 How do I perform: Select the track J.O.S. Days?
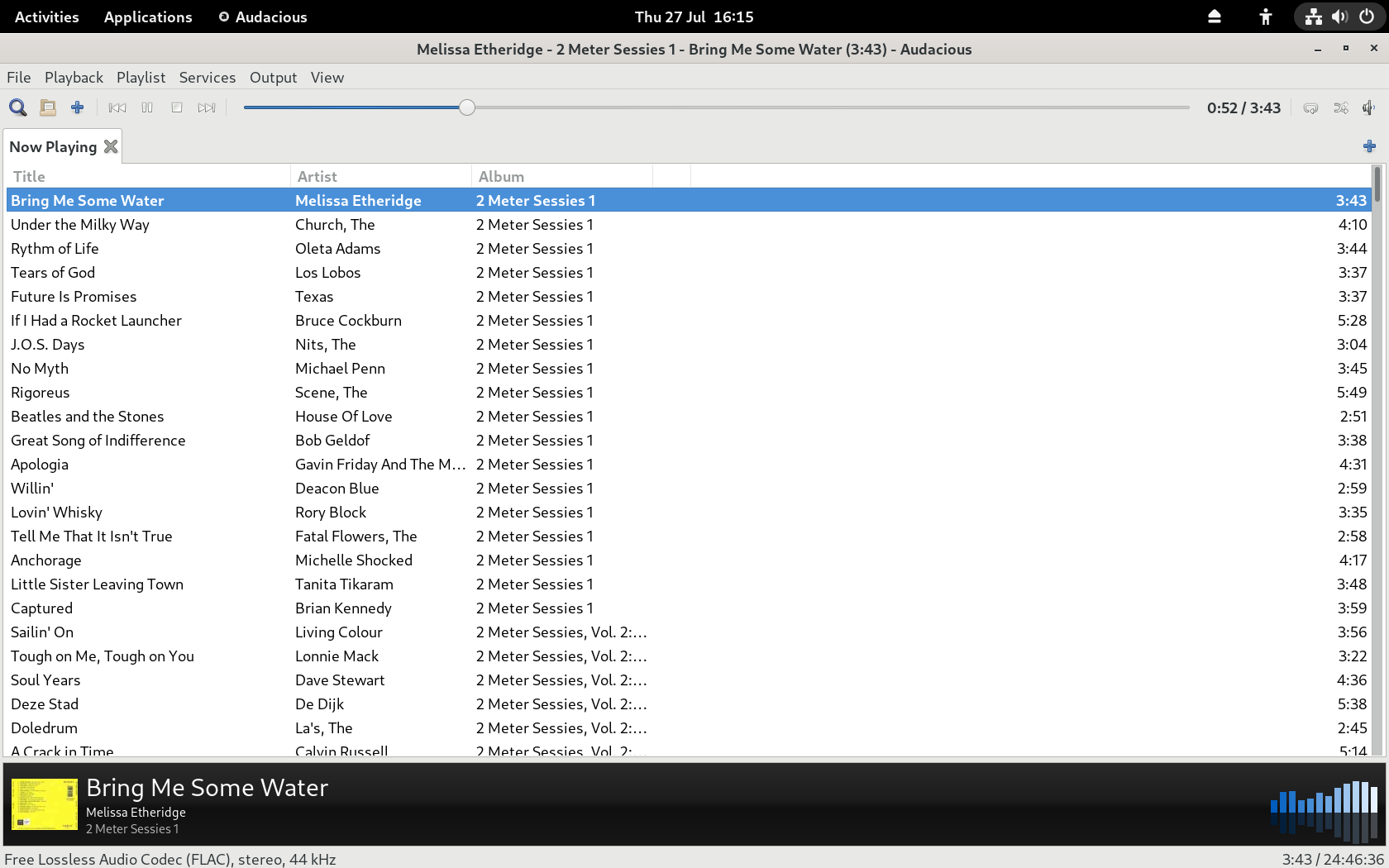[689, 344]
